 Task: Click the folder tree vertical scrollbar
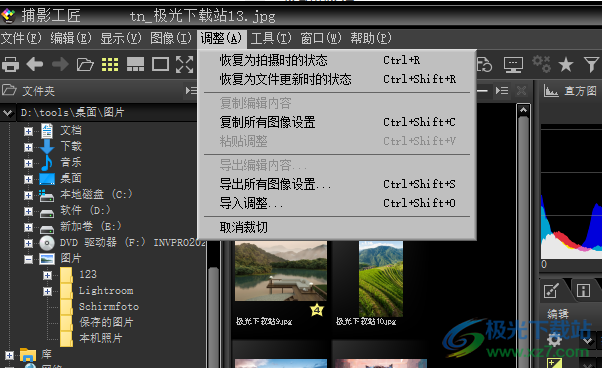213,317
